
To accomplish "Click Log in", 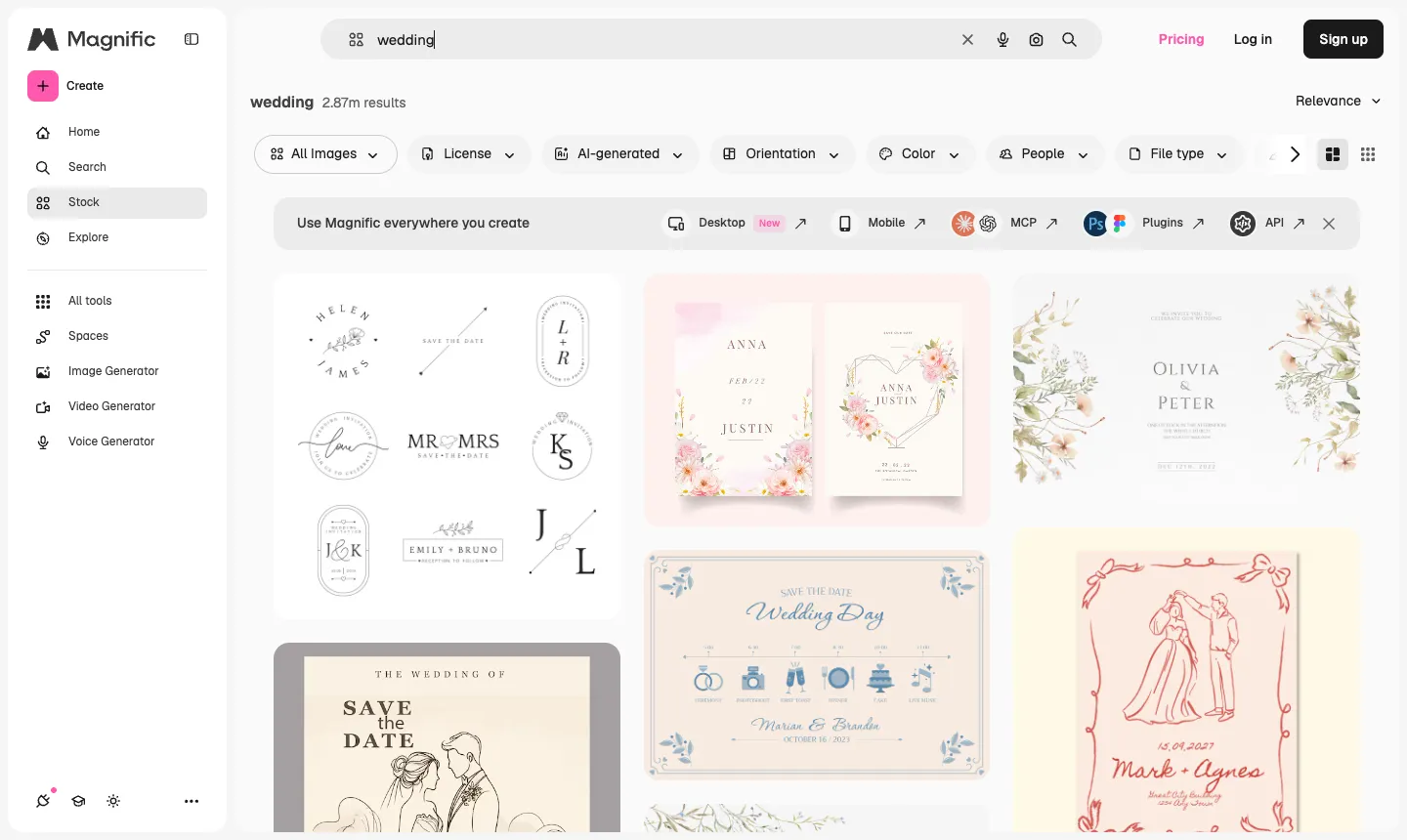I will pos(1253,39).
